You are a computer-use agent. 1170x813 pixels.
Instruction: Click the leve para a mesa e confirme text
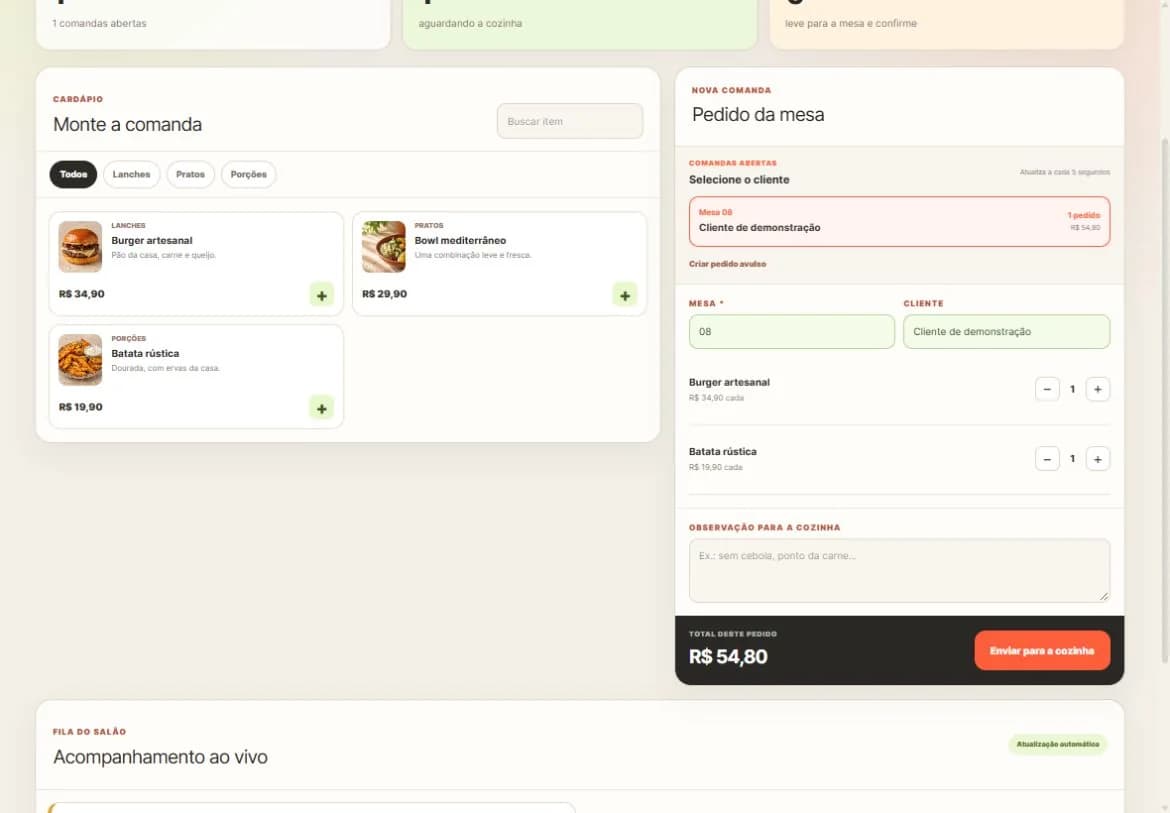point(851,23)
